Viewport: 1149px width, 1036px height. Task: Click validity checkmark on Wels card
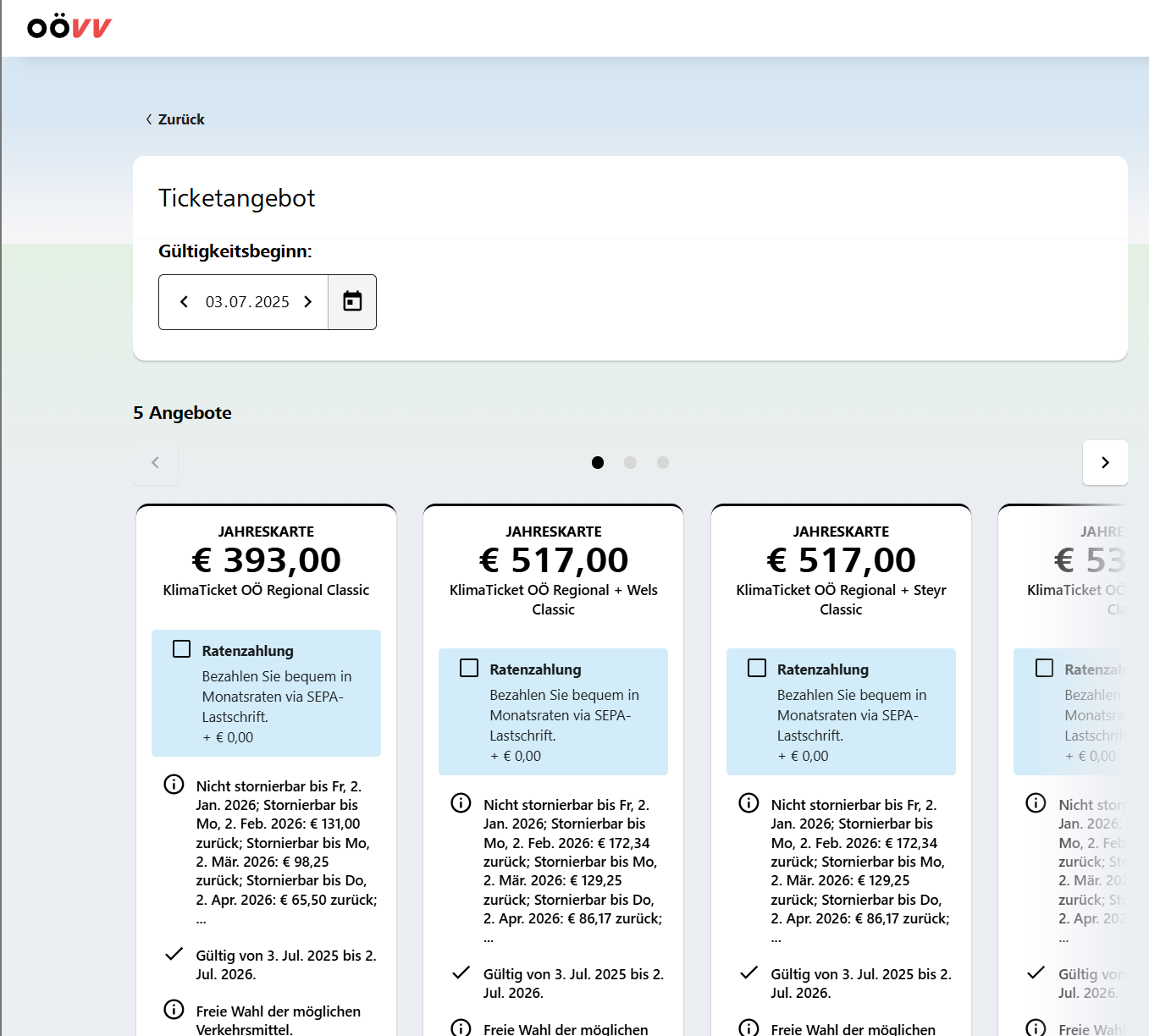coord(461,973)
